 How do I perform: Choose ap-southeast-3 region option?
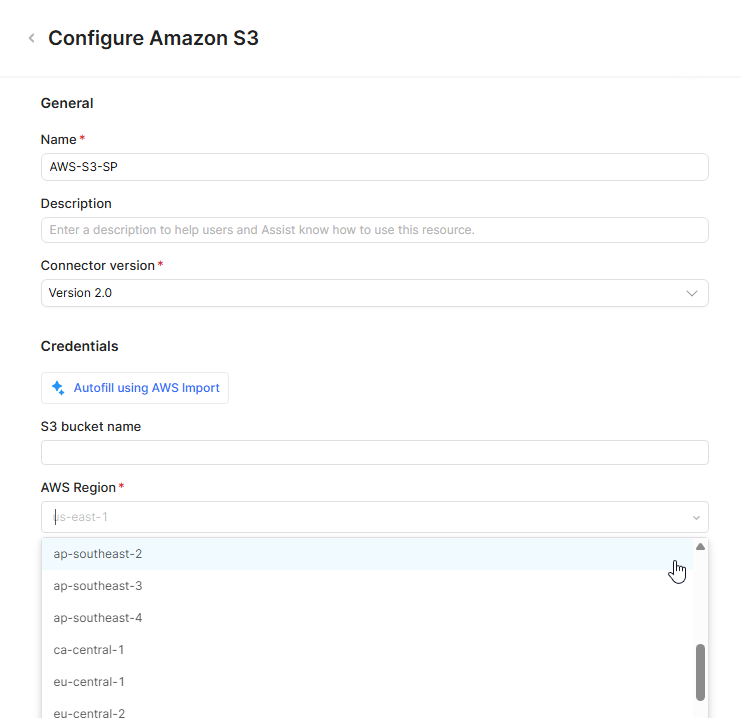tap(98, 586)
